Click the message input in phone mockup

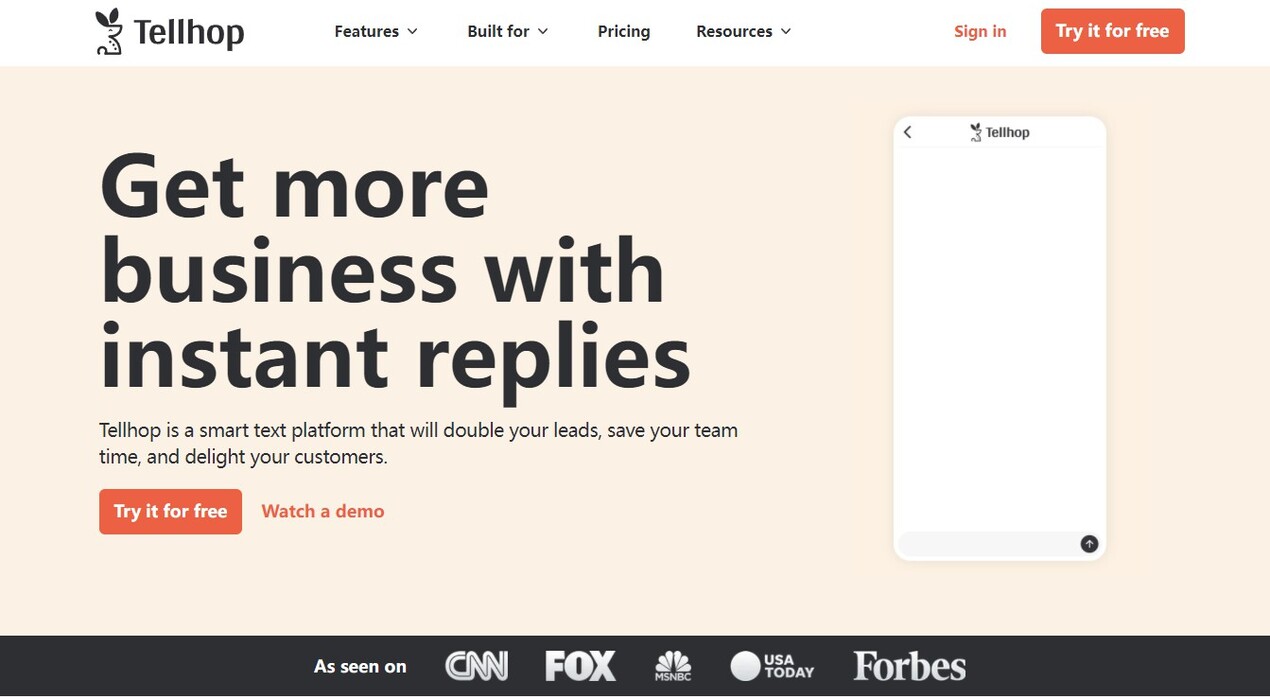[x=986, y=544]
